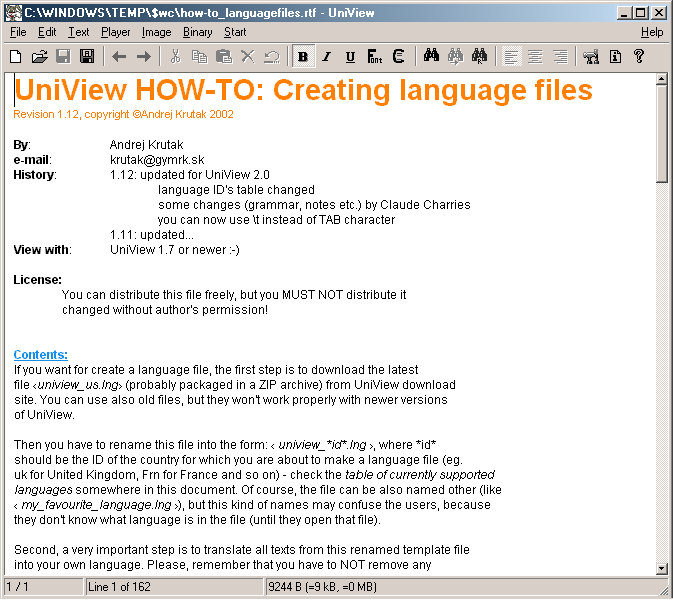Click the Replace binoculars icon
Image resolution: width=673 pixels, height=600 pixels.
[x=479, y=56]
